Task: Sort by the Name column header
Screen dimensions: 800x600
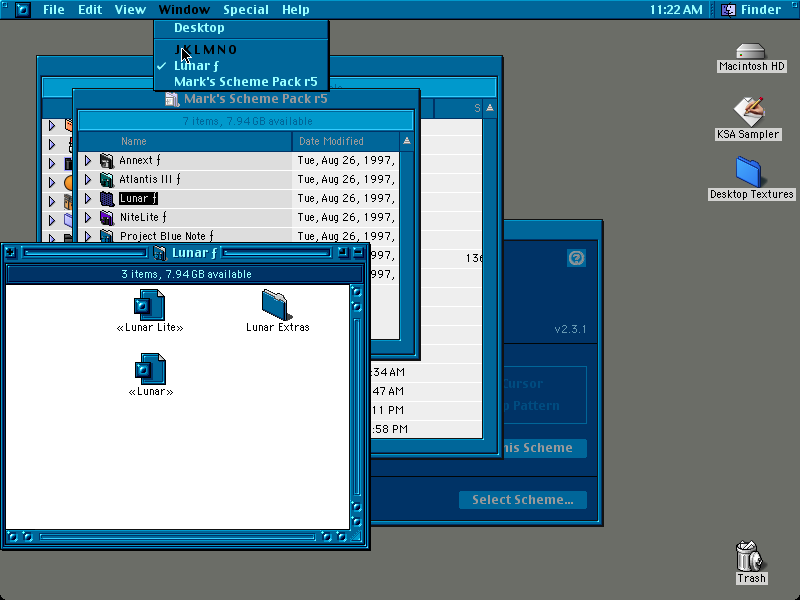Action: pyautogui.click(x=185, y=141)
